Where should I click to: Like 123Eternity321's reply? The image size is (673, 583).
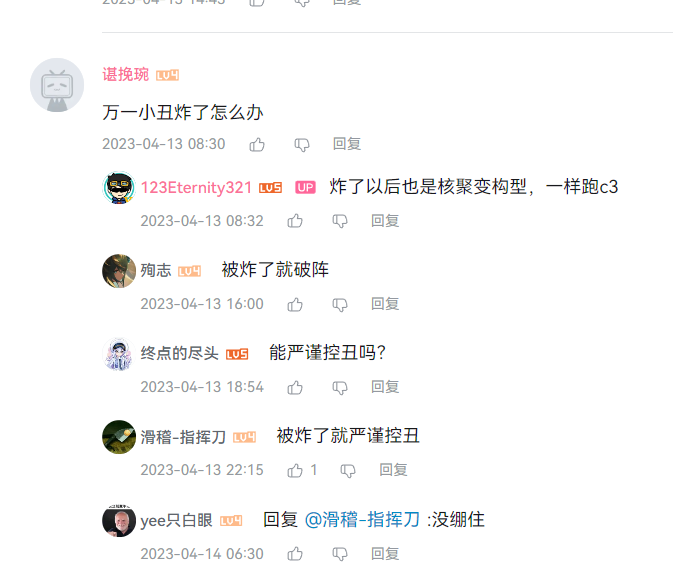(x=295, y=221)
